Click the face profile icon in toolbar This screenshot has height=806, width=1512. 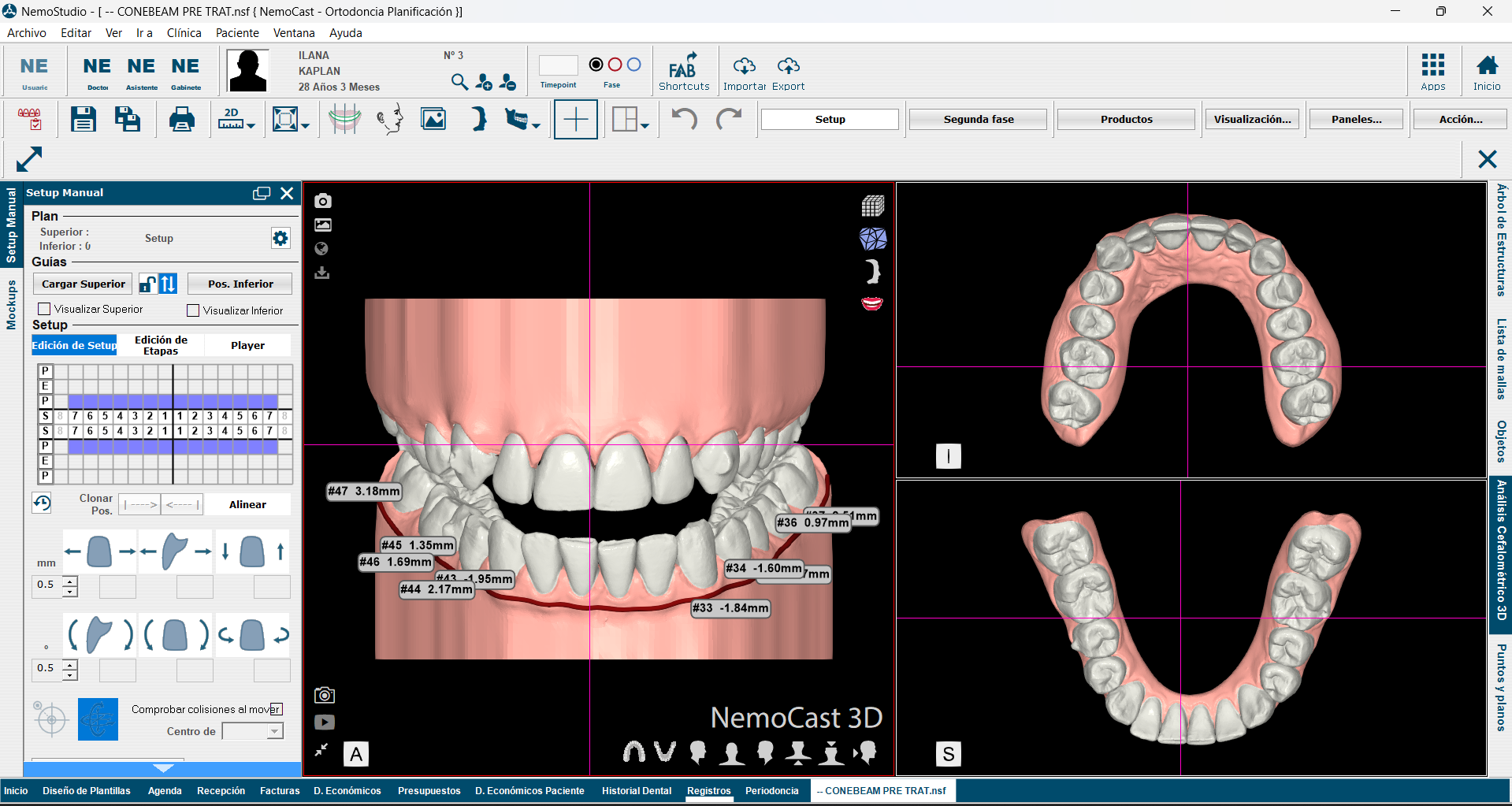pos(390,120)
